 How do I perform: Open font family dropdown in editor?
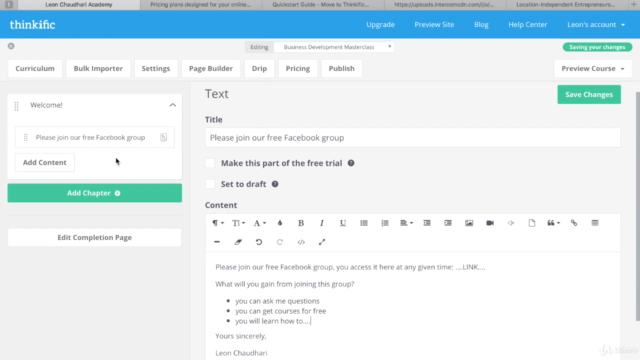click(x=260, y=223)
